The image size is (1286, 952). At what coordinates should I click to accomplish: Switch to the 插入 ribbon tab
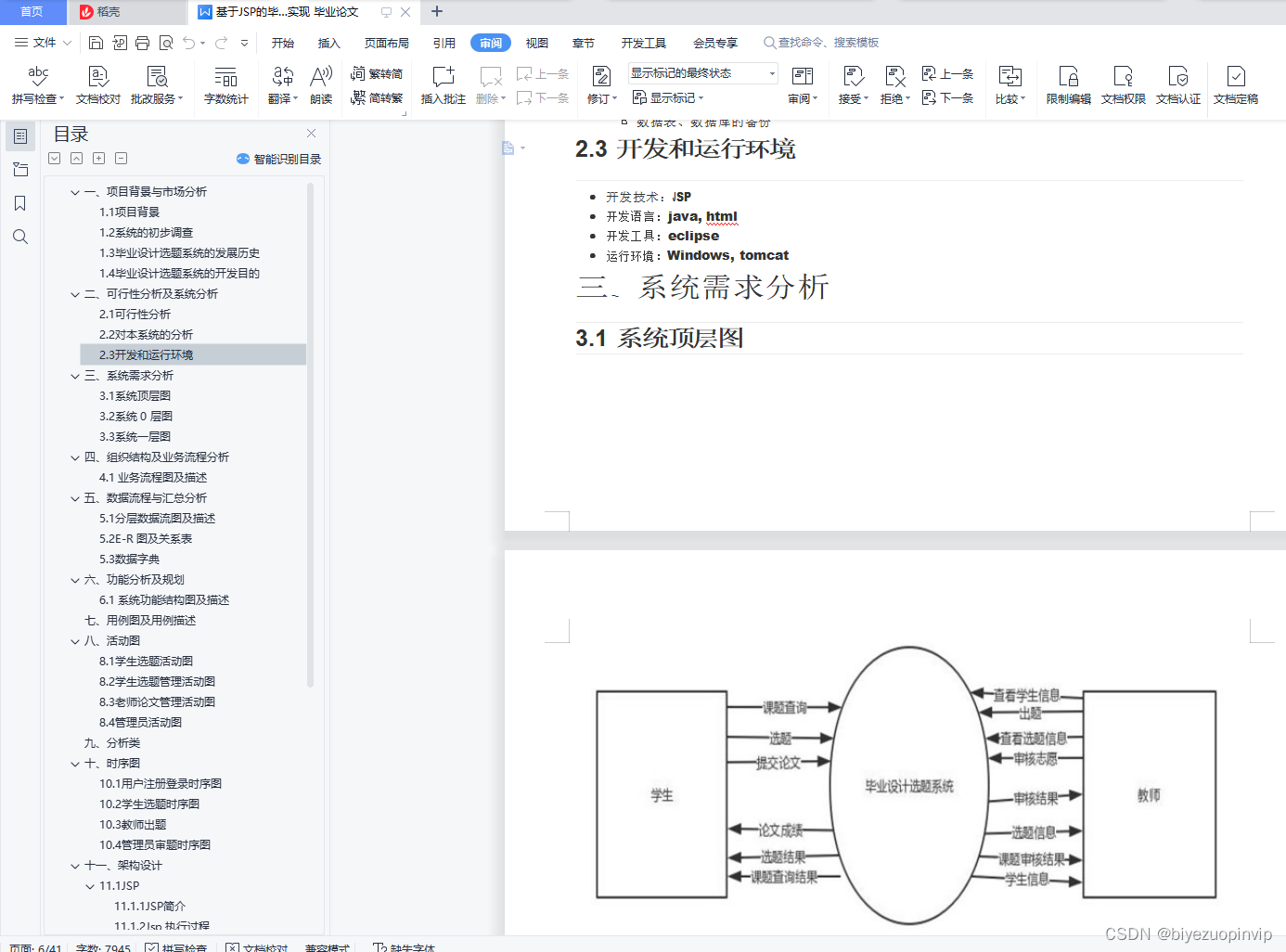pyautogui.click(x=329, y=43)
